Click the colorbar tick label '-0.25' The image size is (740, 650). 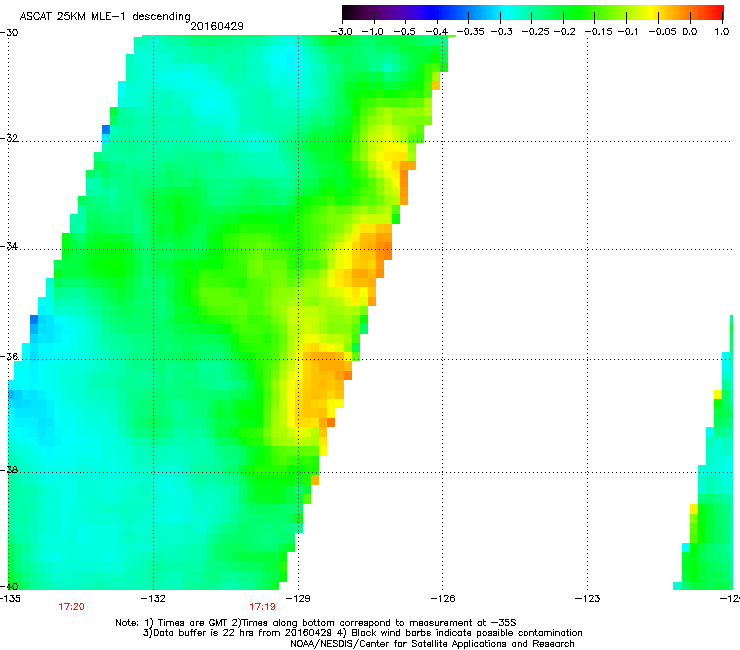535,32
